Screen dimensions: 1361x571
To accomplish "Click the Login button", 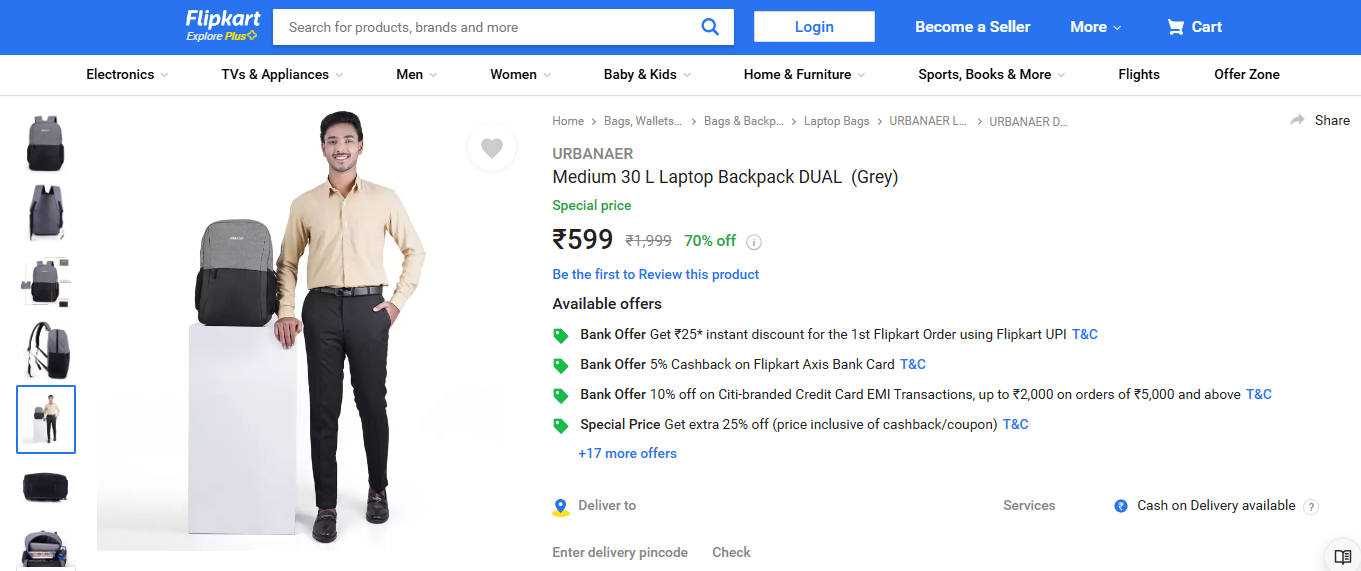I will tap(814, 27).
